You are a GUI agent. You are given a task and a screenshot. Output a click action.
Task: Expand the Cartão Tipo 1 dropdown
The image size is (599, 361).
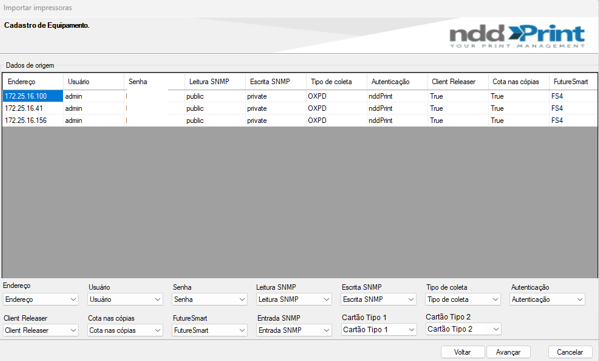pos(378,330)
